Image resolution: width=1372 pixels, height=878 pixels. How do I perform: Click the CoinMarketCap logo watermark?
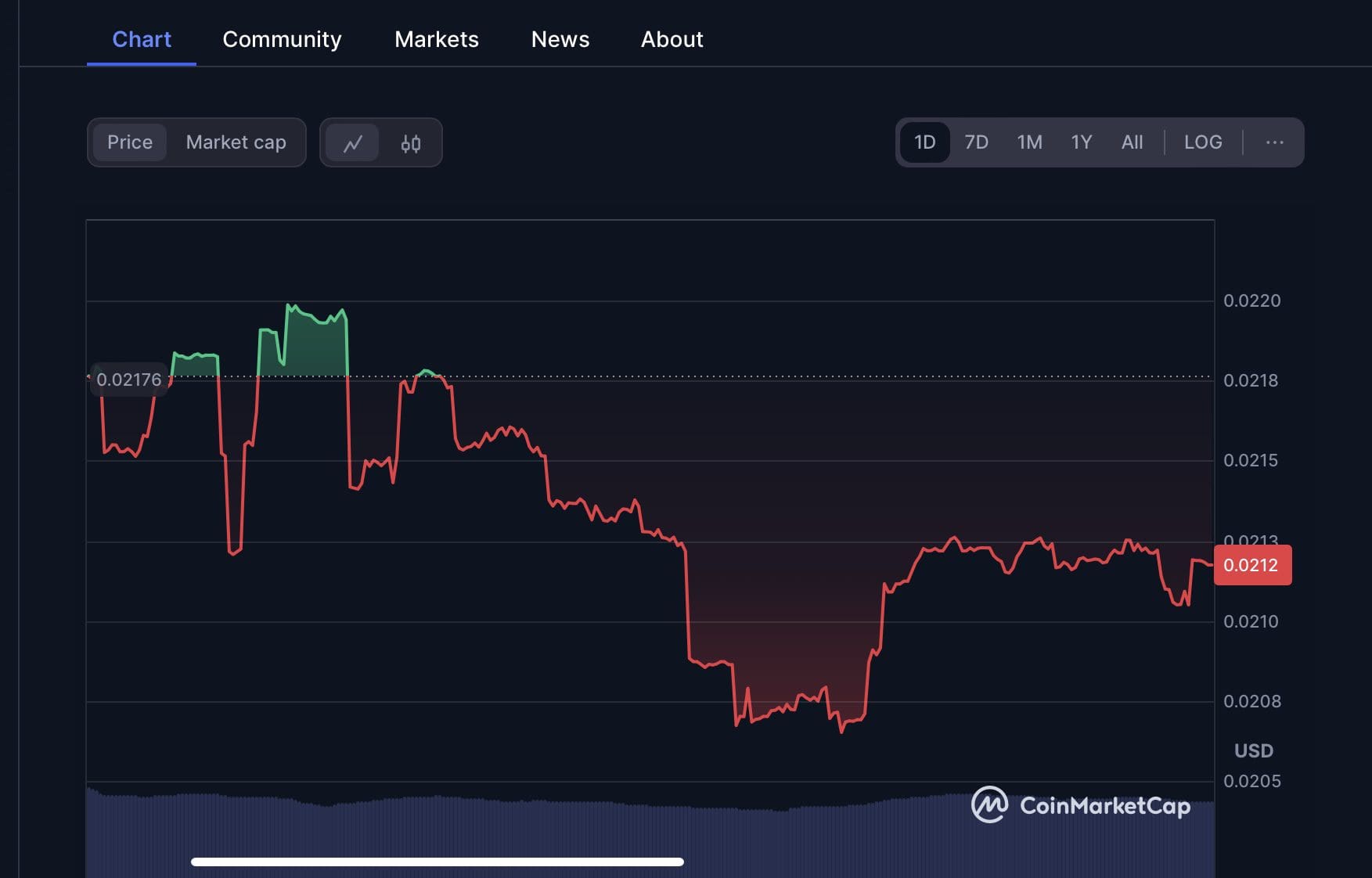[1080, 805]
